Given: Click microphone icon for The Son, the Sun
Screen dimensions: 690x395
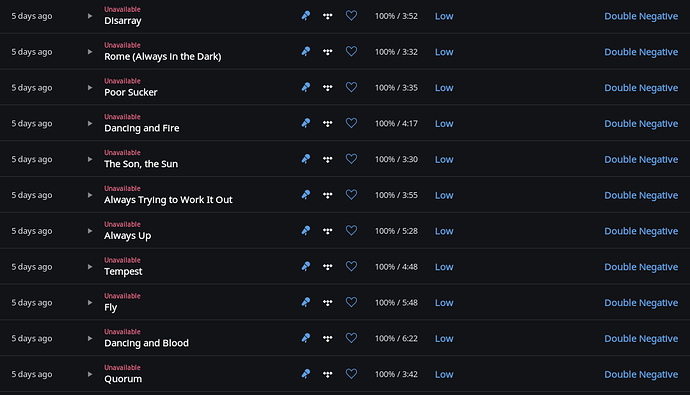Looking at the screenshot, I should pyautogui.click(x=306, y=159).
